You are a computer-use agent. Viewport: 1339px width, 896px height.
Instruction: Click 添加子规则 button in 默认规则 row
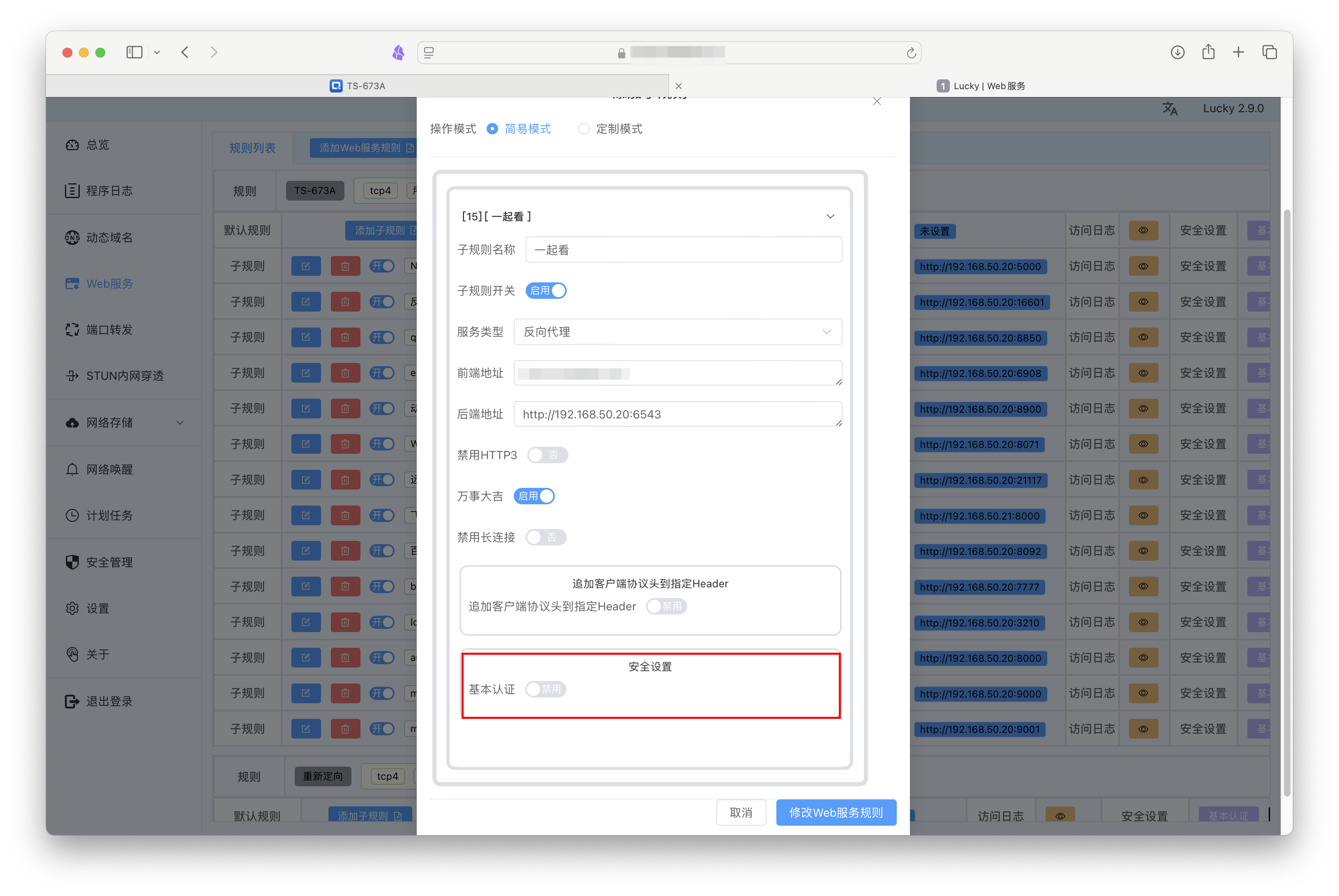(381, 230)
